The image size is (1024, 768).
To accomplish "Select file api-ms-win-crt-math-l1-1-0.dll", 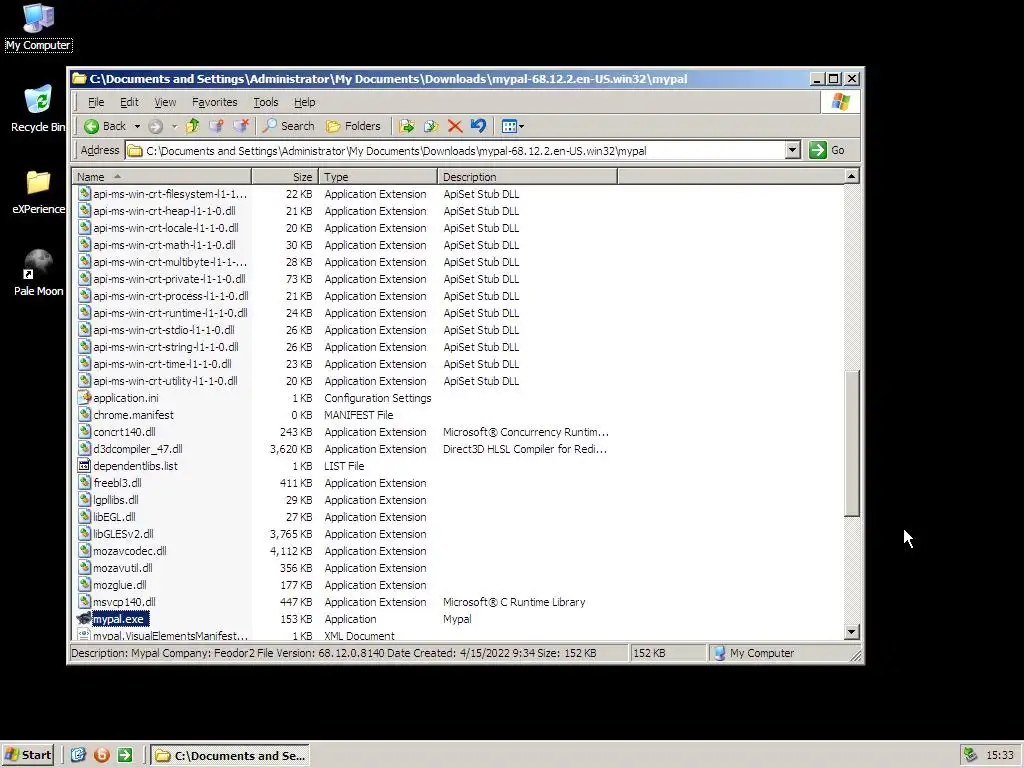I will click(164, 245).
